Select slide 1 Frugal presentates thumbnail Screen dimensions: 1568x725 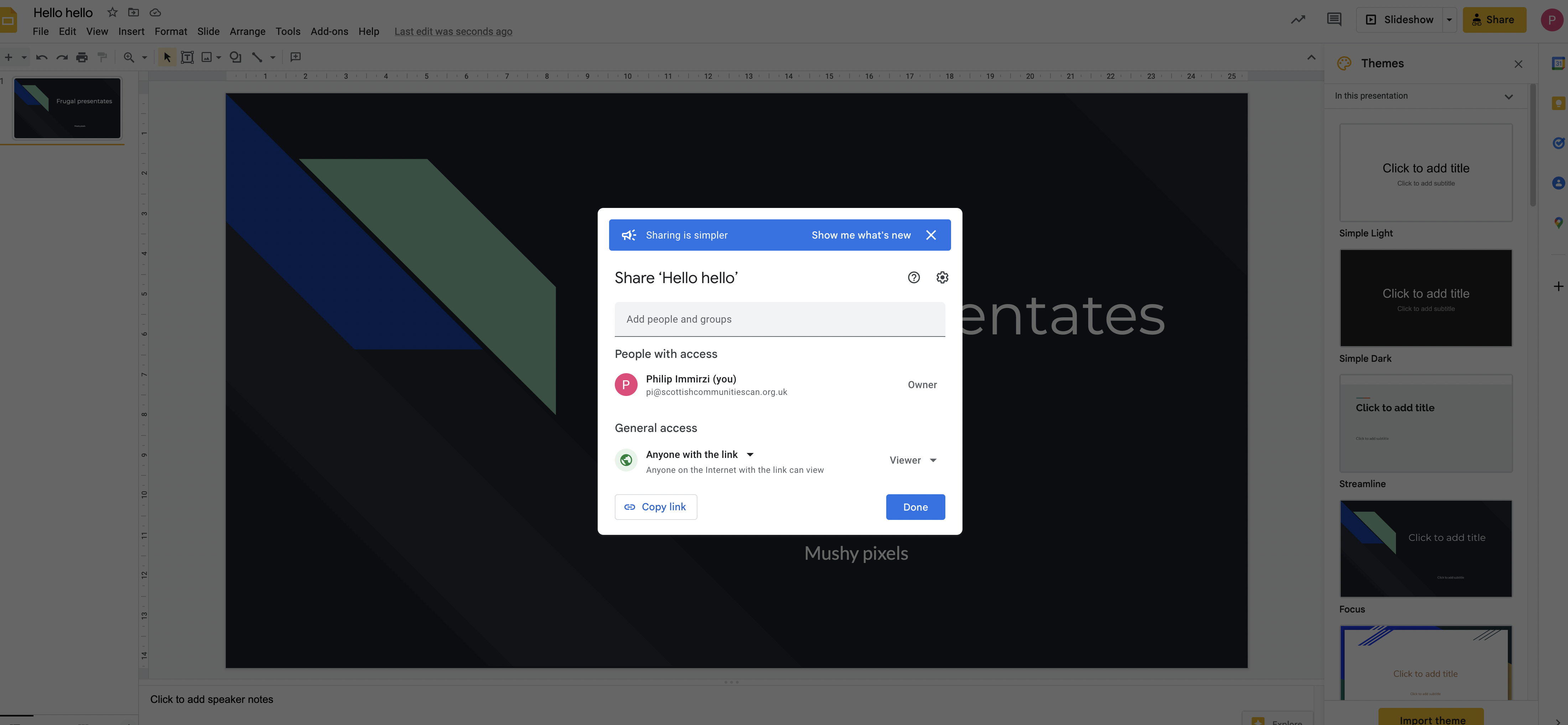(68, 108)
